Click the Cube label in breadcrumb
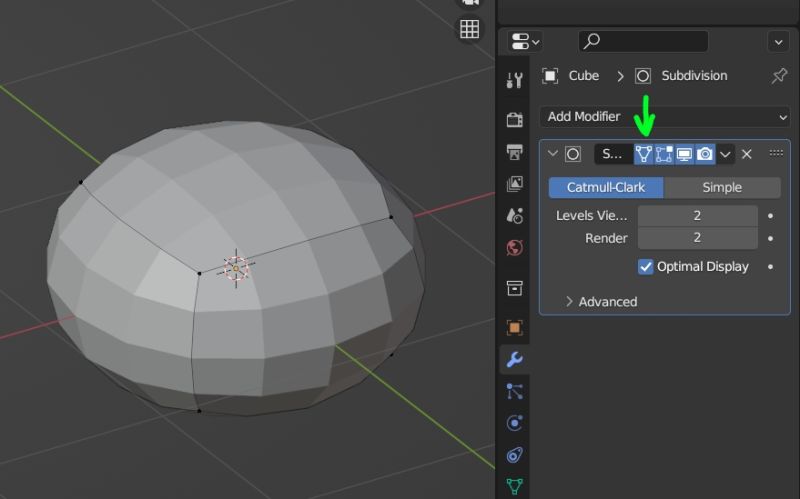The height and width of the screenshot is (499, 800). [584, 76]
